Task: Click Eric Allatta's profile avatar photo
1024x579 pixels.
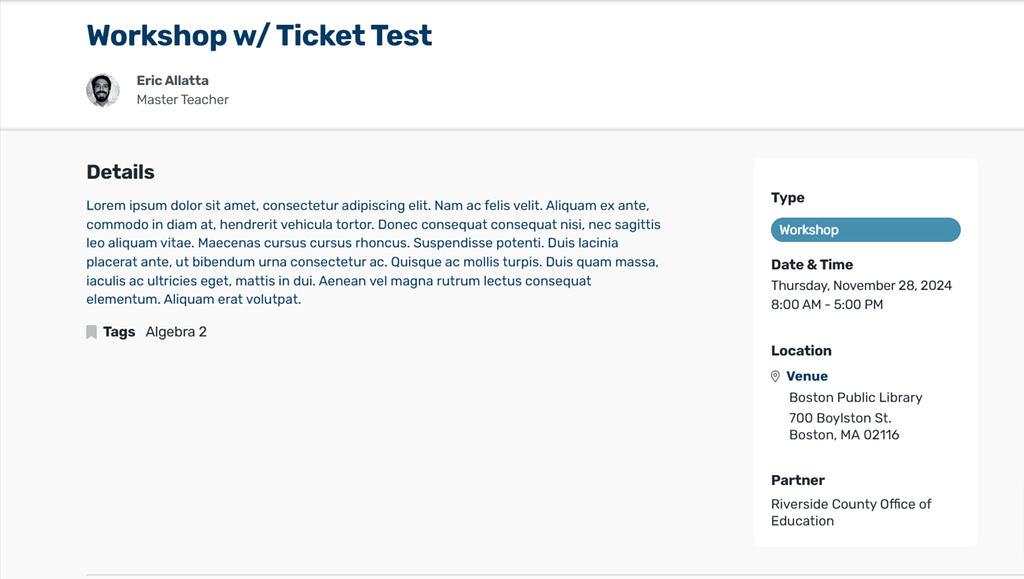Action: pos(103,90)
